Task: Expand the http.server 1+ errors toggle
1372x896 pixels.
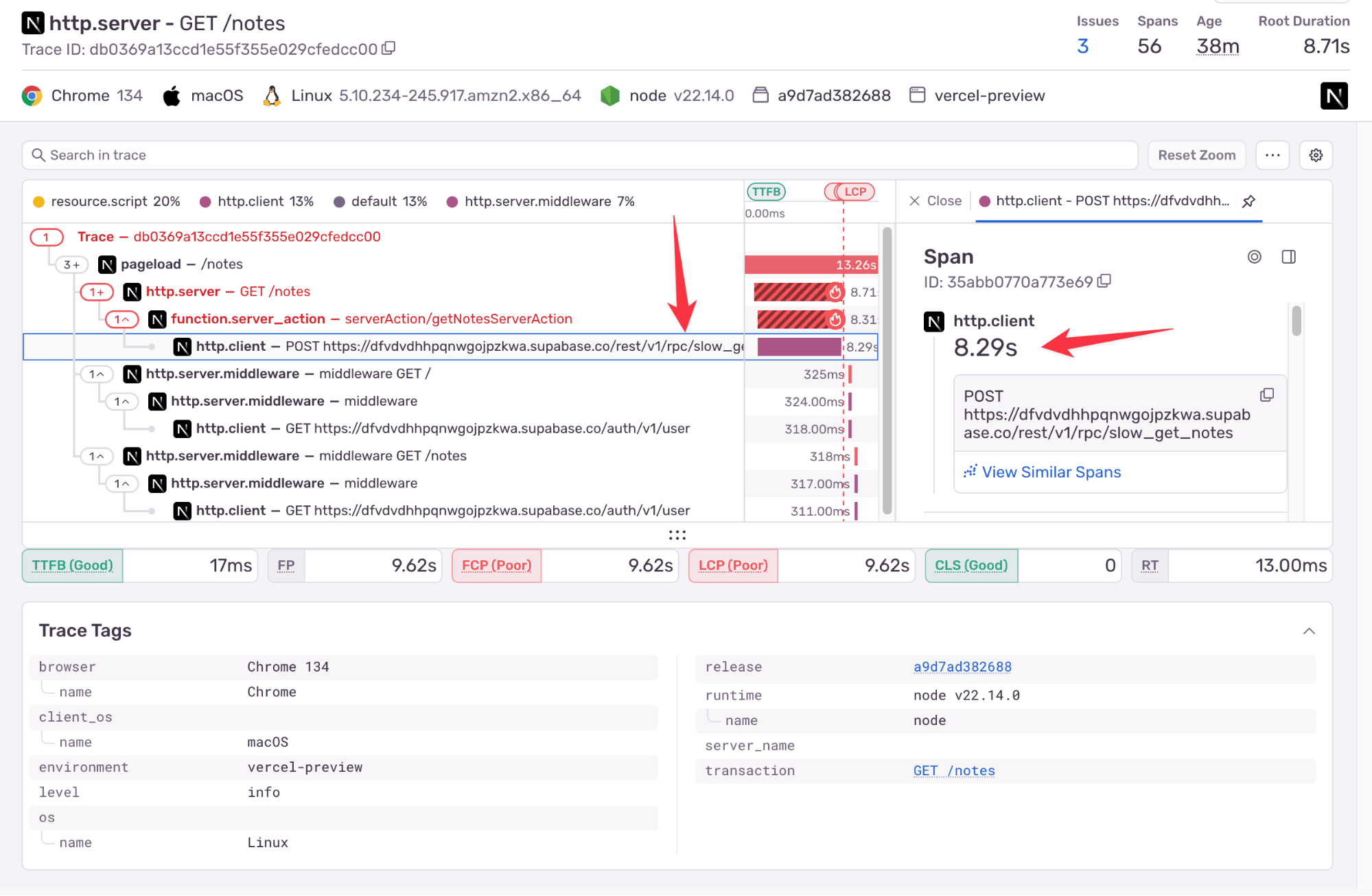Action: click(x=97, y=292)
